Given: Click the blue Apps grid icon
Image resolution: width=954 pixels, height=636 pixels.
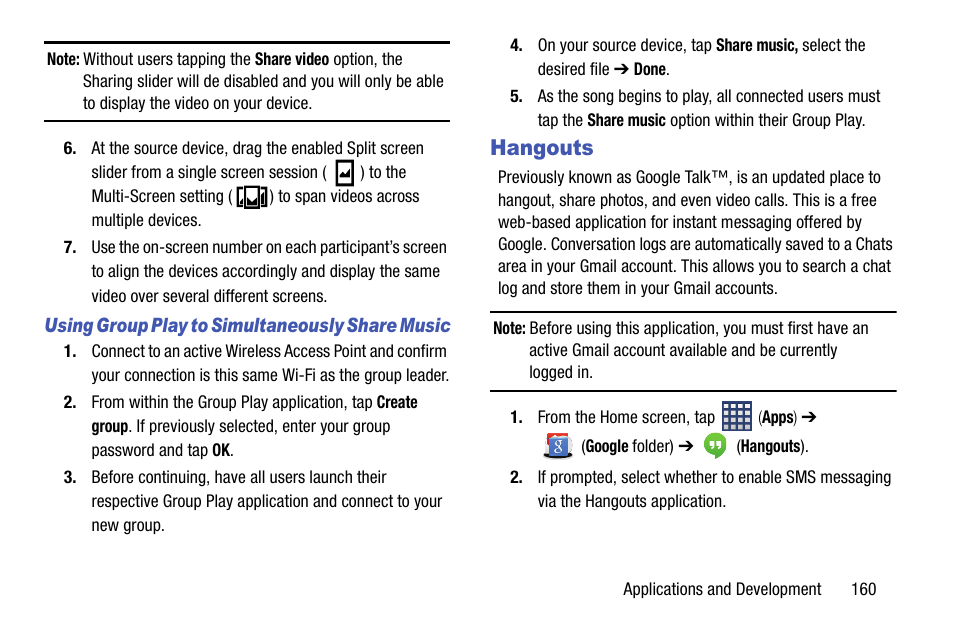Looking at the screenshot, I should (736, 416).
